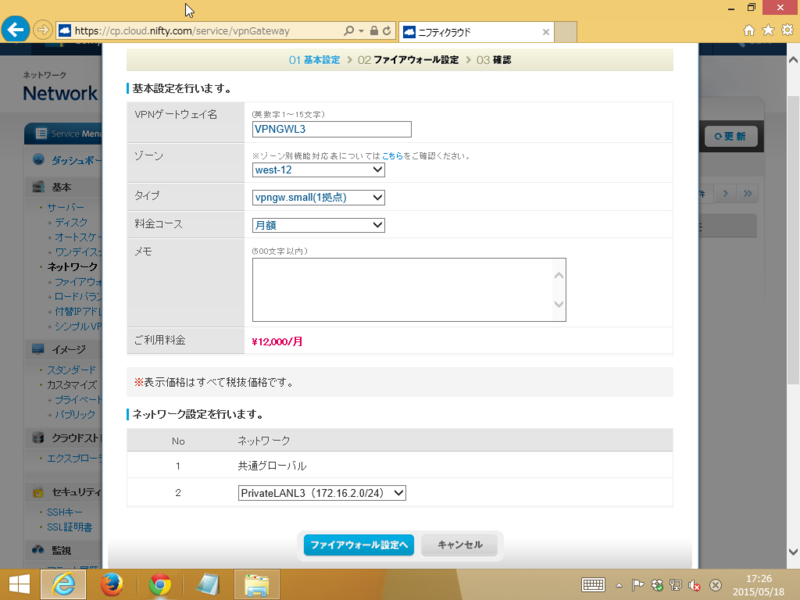Image resolution: width=800 pixels, height=600 pixels.
Task: Close the ニフティクラウド tab
Action: pyautogui.click(x=545, y=32)
